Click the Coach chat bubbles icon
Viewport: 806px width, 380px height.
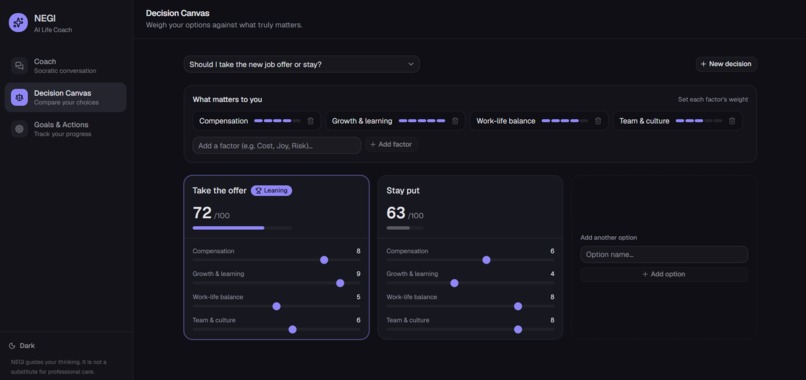pyautogui.click(x=20, y=66)
